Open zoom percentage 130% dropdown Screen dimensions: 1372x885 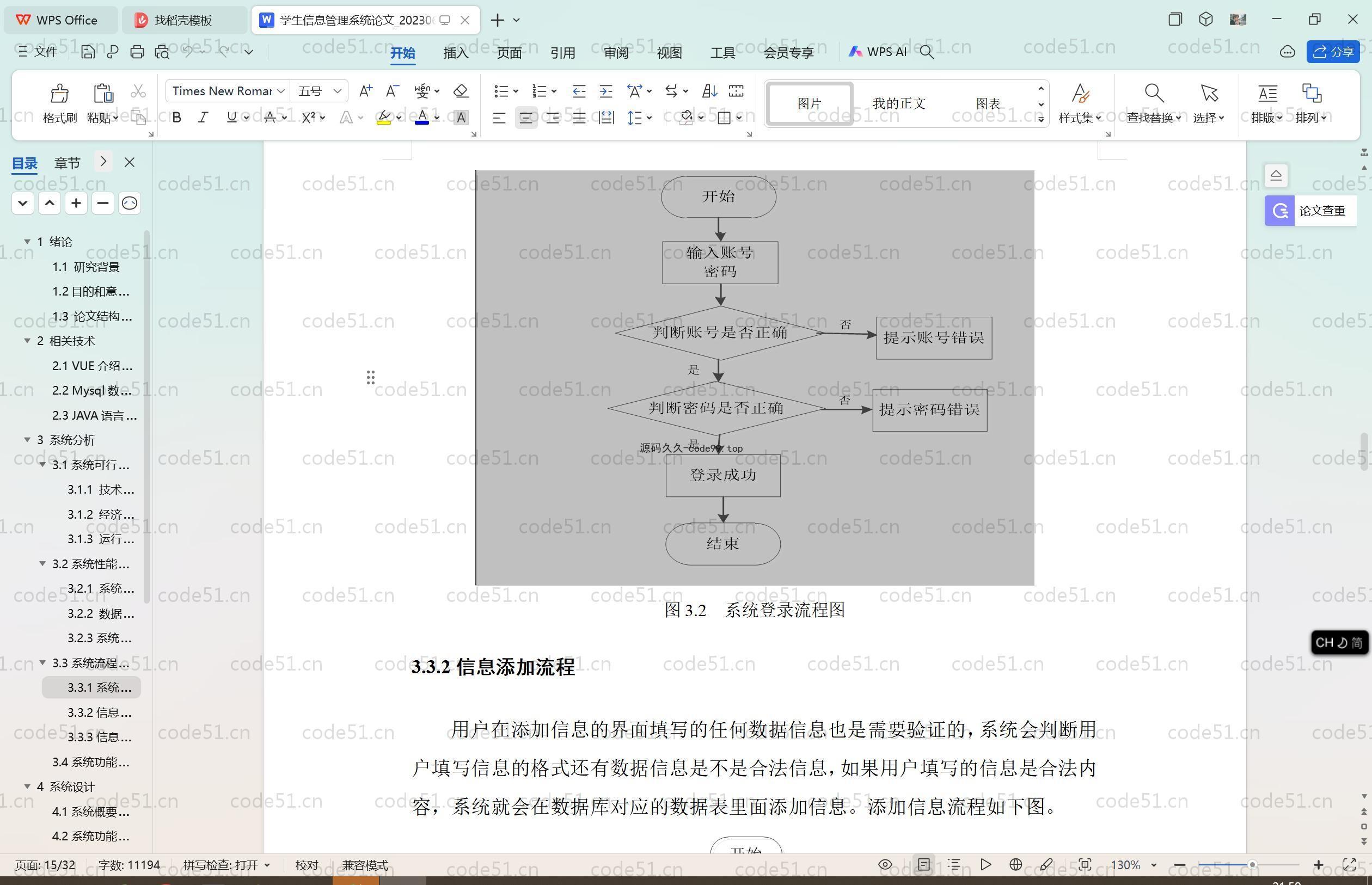coord(1153,865)
